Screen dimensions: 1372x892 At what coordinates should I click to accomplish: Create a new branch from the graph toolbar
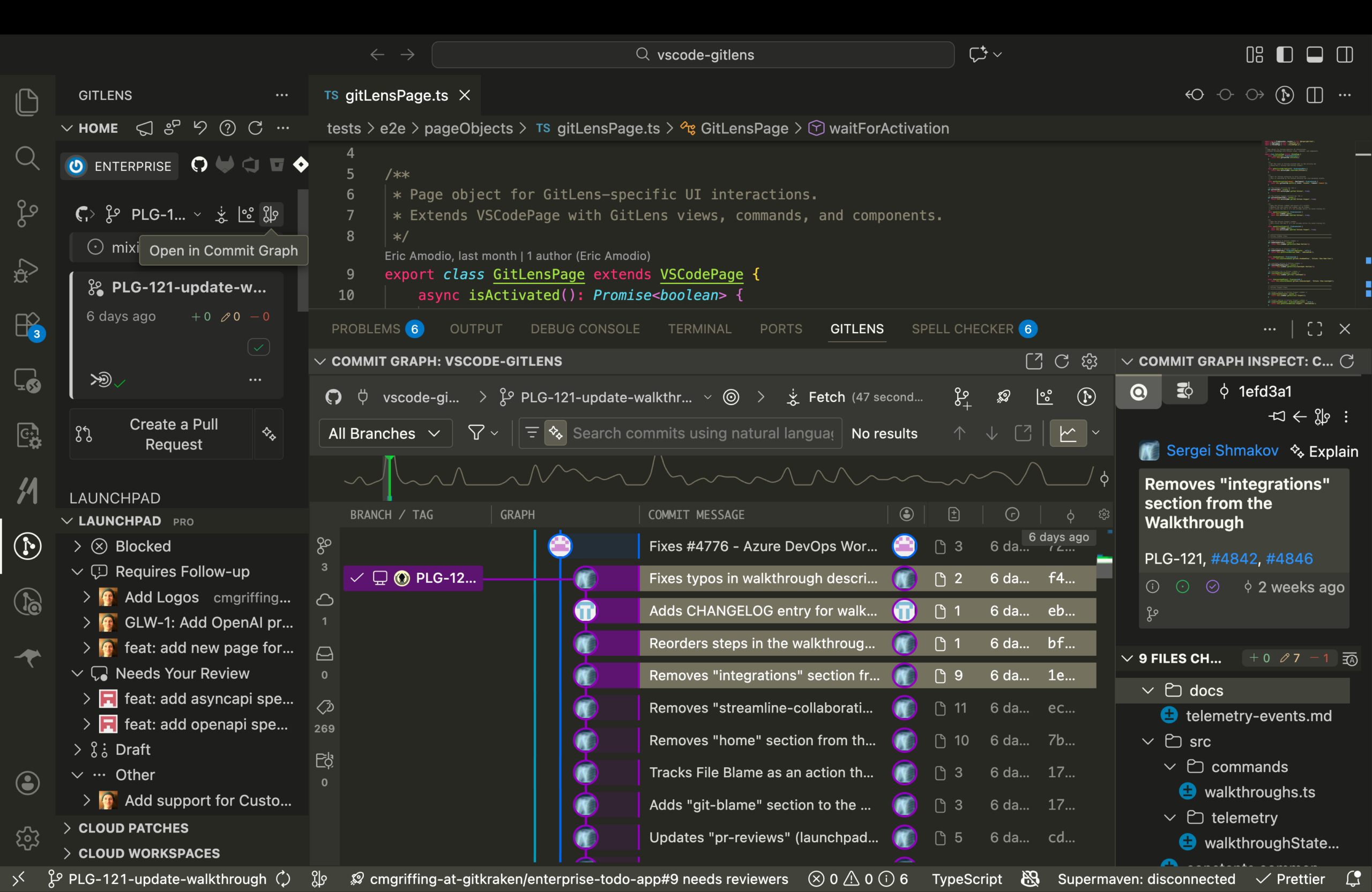tap(963, 397)
